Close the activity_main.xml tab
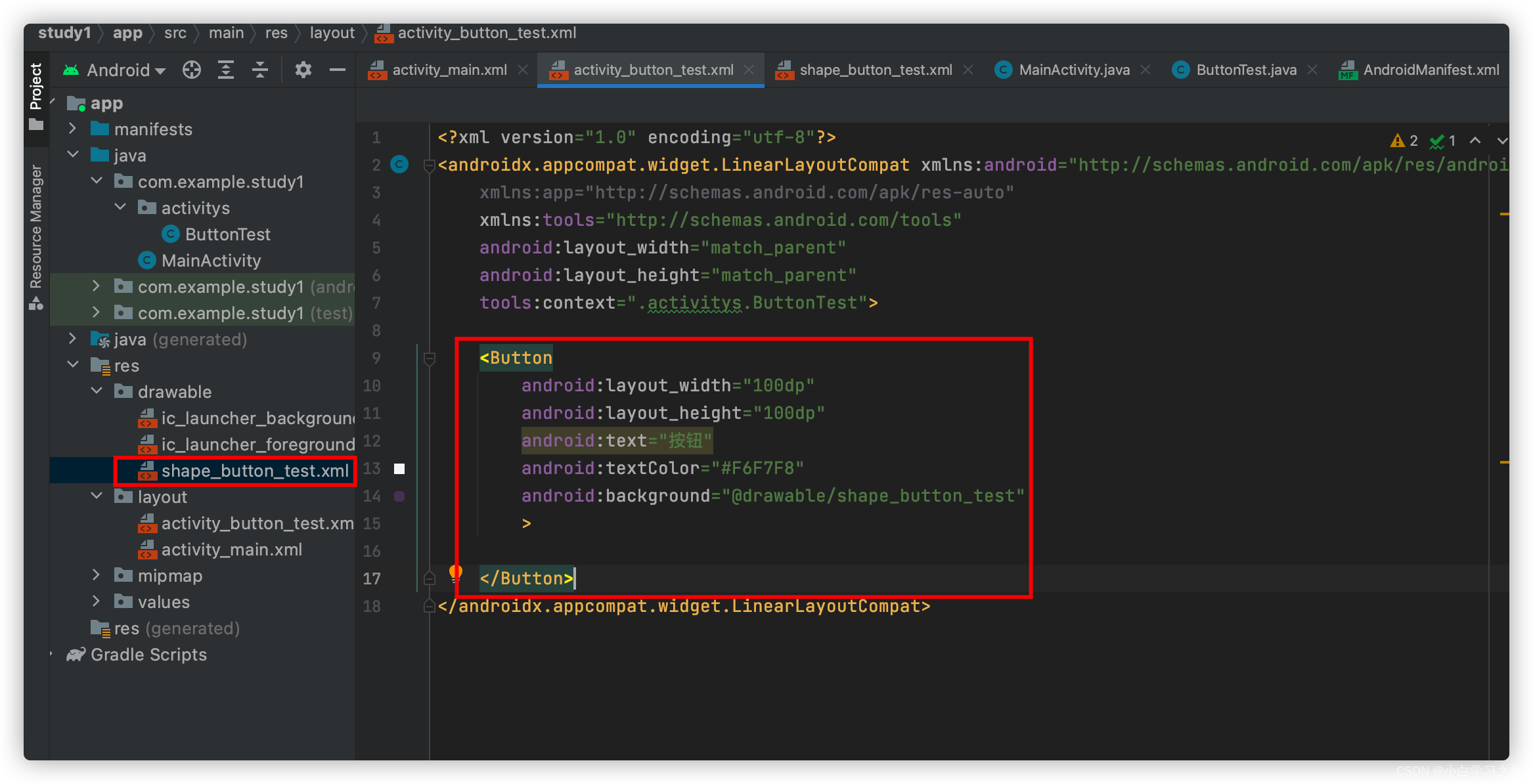1533x784 pixels. pos(523,70)
